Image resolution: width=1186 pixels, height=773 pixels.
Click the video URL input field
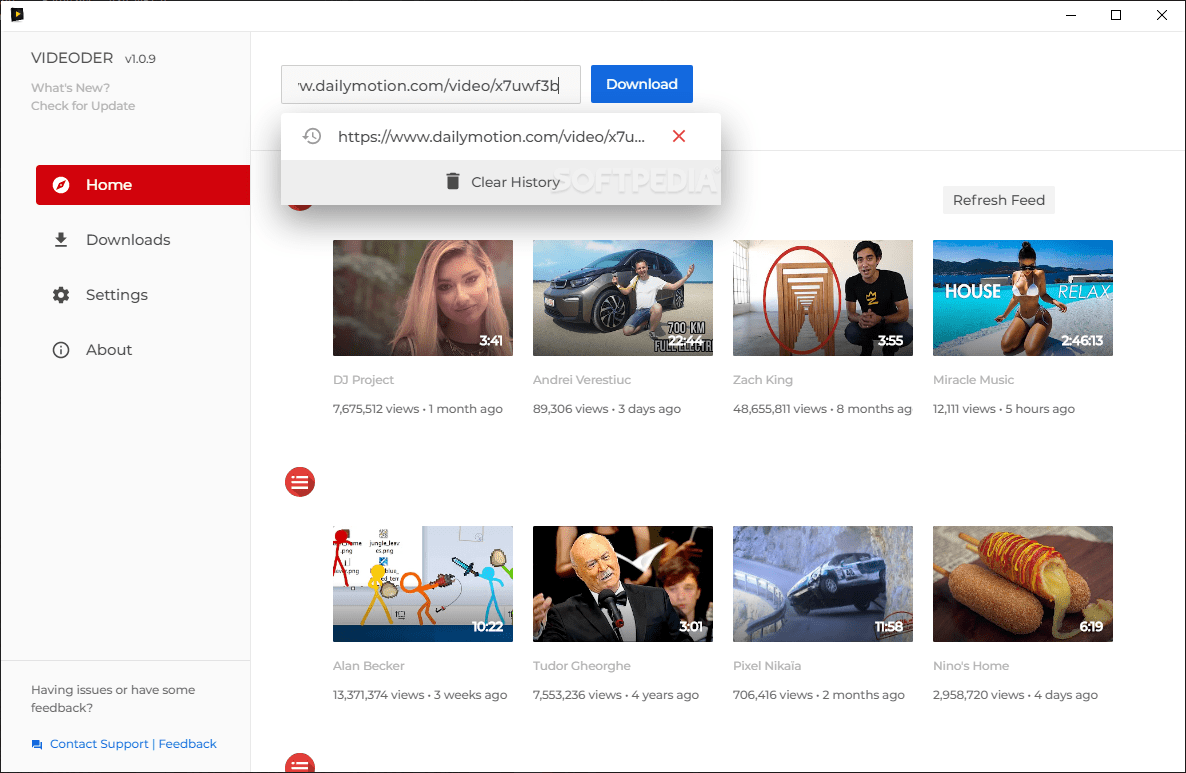click(x=431, y=84)
